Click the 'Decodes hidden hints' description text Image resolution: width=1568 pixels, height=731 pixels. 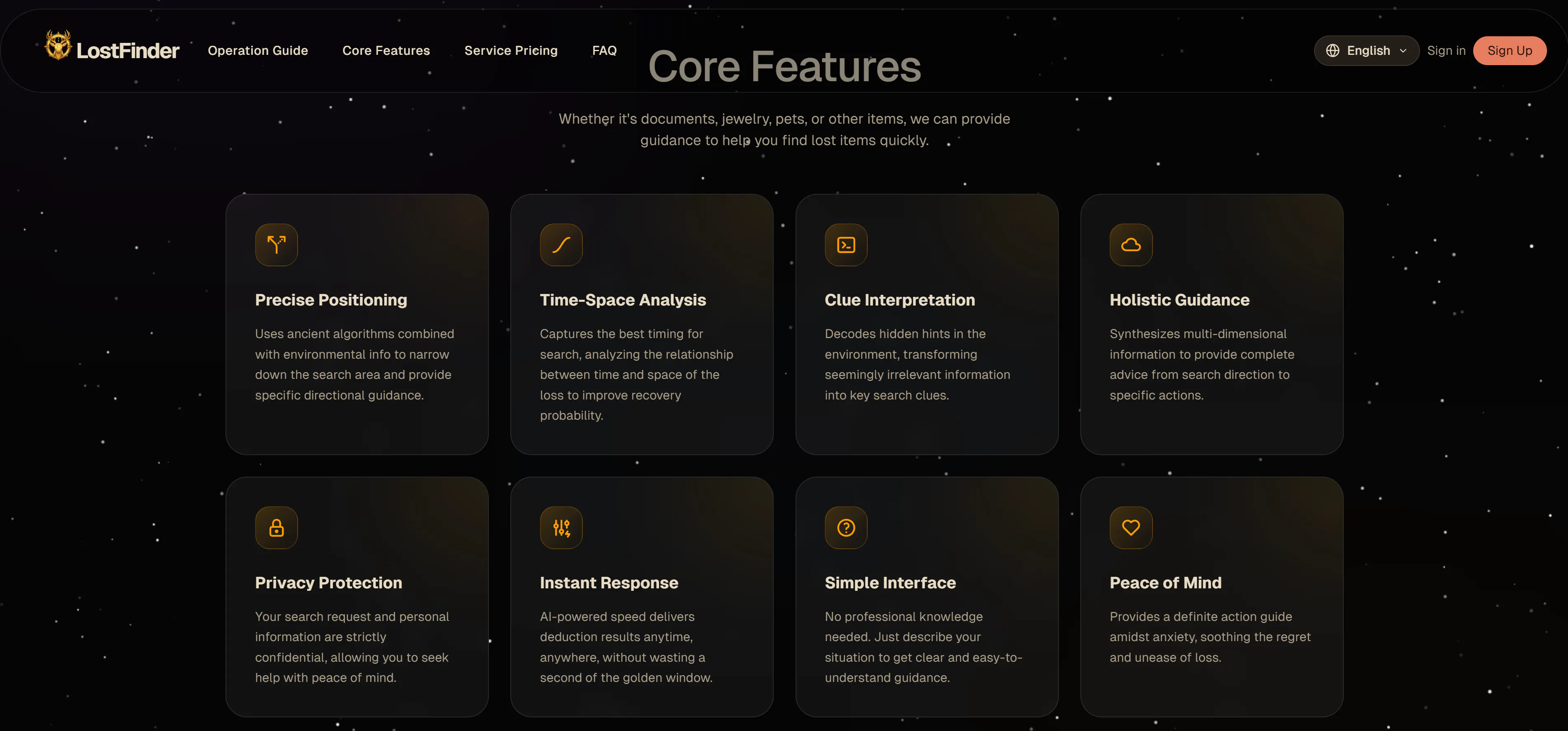[917, 364]
